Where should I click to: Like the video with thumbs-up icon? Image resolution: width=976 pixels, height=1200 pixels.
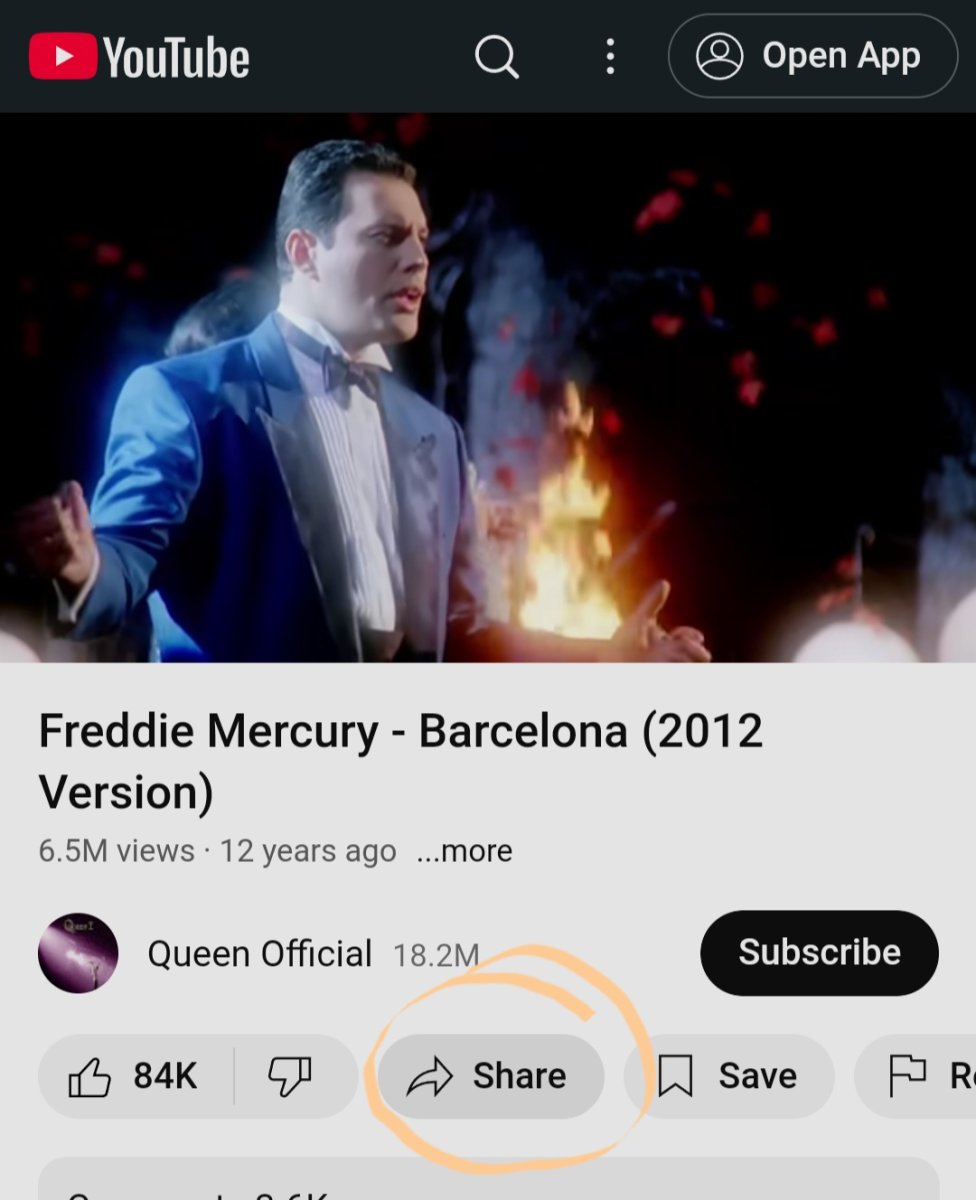[x=90, y=1076]
